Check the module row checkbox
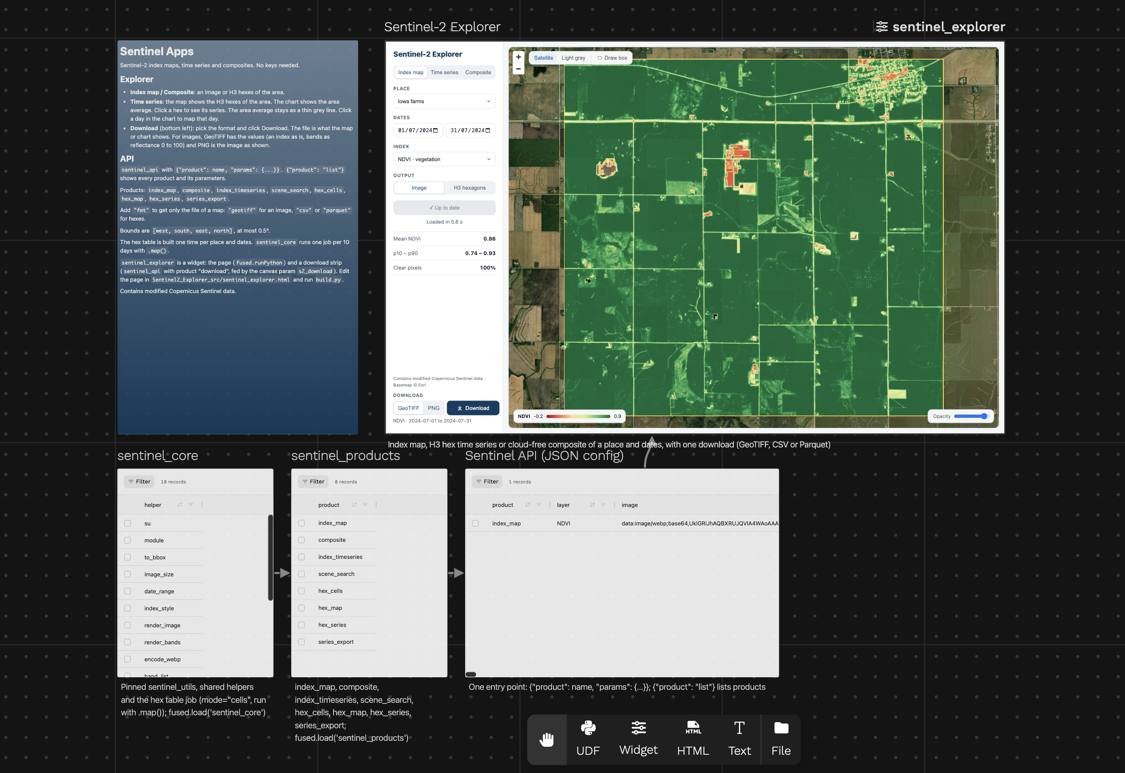 pos(128,540)
